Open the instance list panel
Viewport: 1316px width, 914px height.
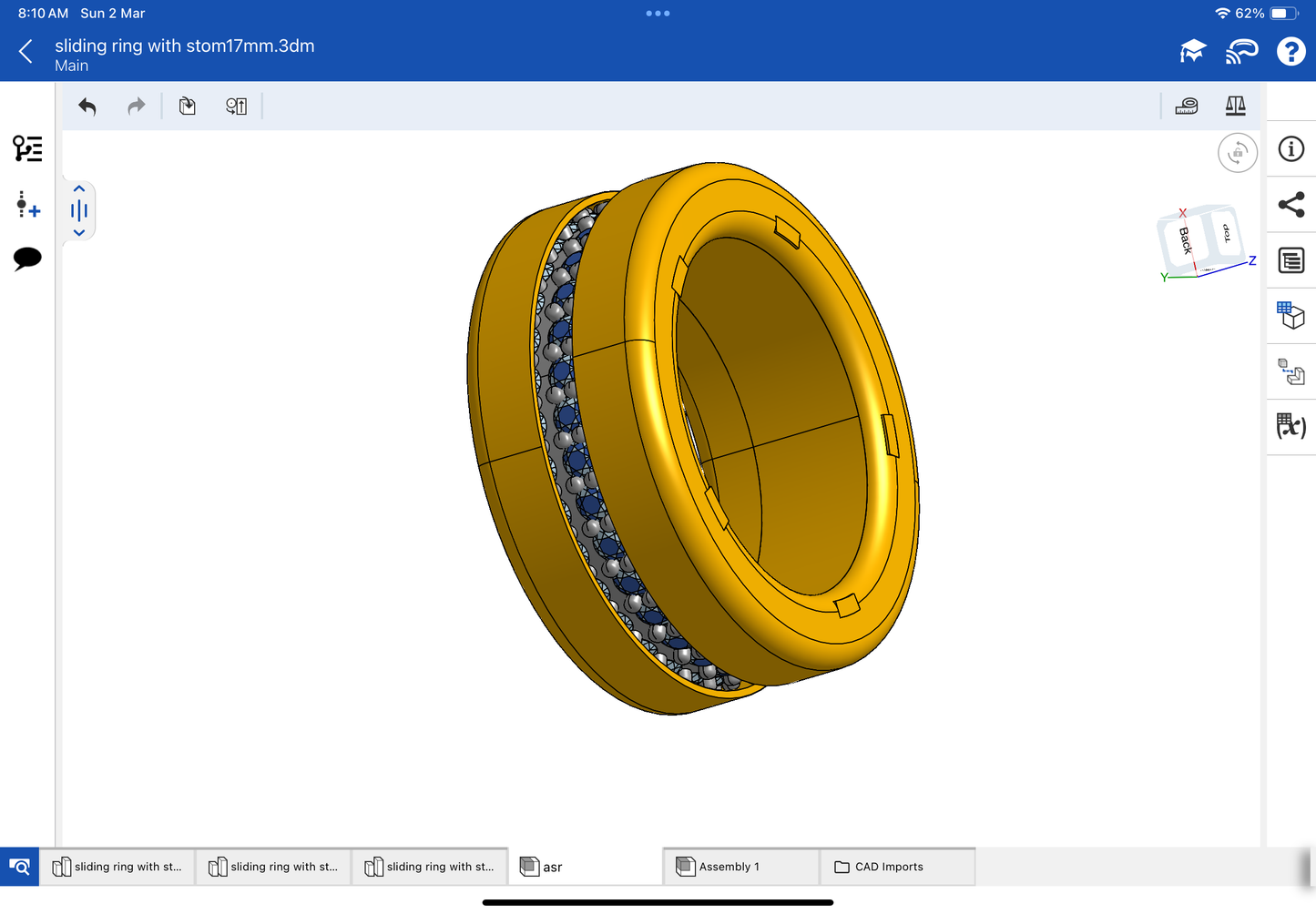click(x=27, y=148)
